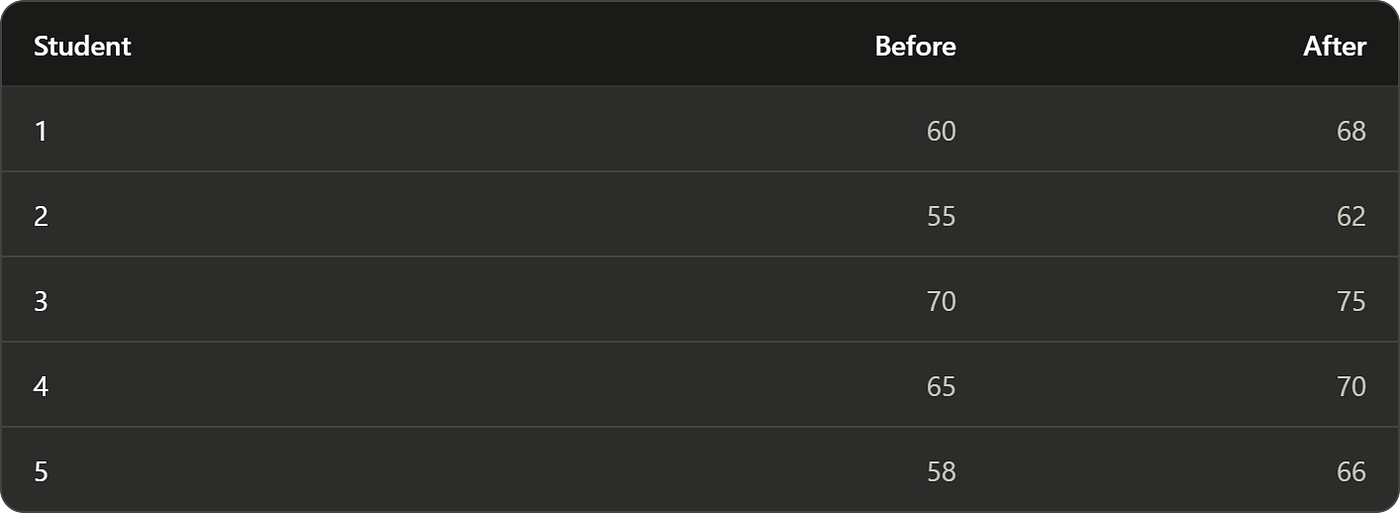Click Before value 70

tap(941, 301)
